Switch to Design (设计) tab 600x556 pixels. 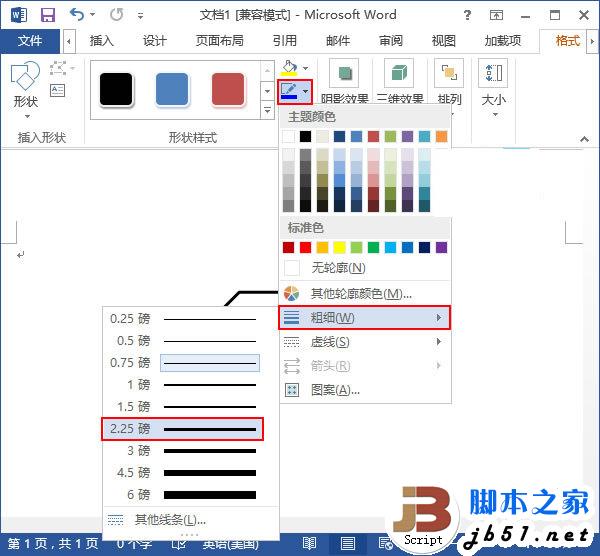[x=155, y=41]
